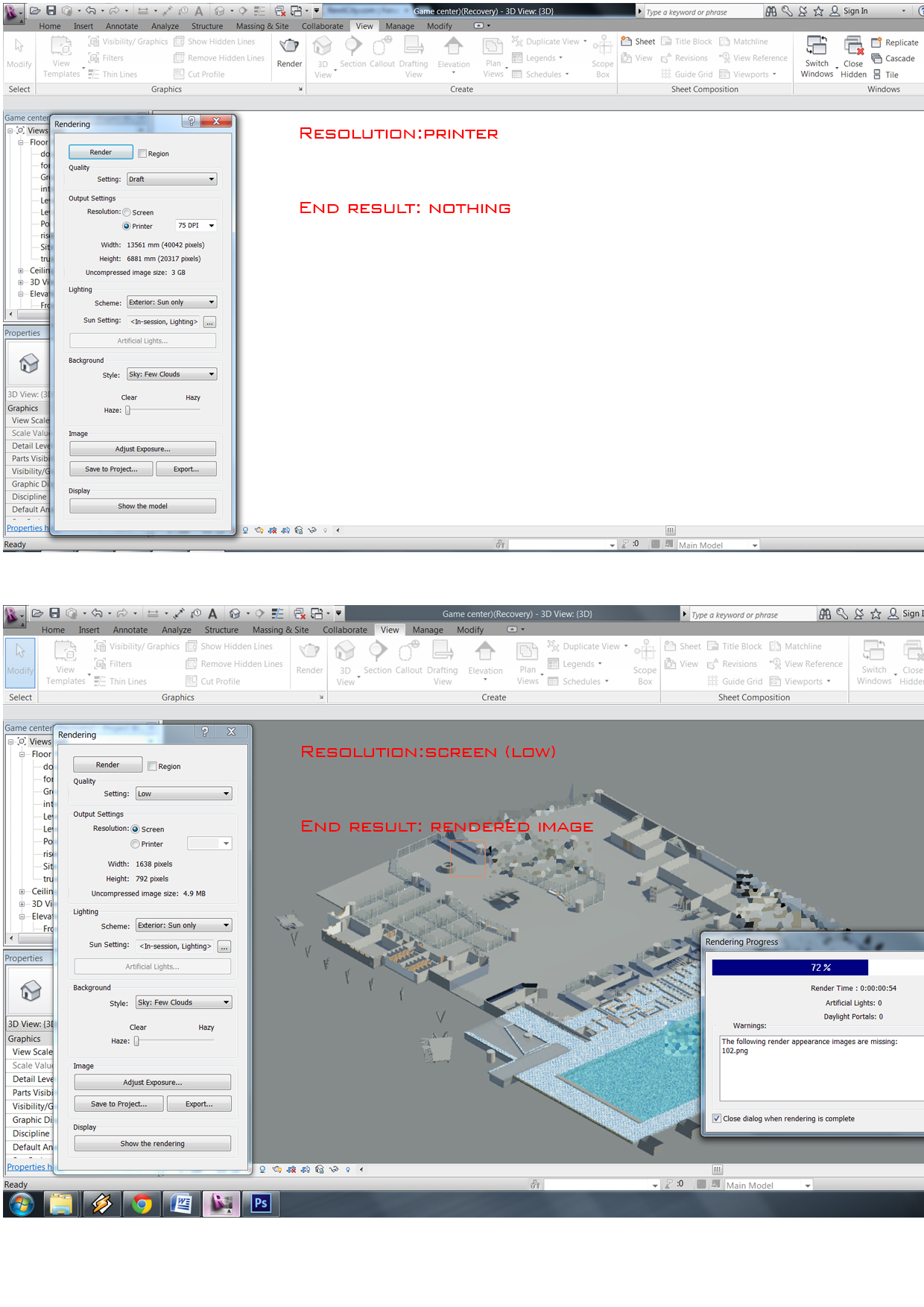
Task: Uncheck Close dialog when rendering is complete
Action: click(x=717, y=1118)
